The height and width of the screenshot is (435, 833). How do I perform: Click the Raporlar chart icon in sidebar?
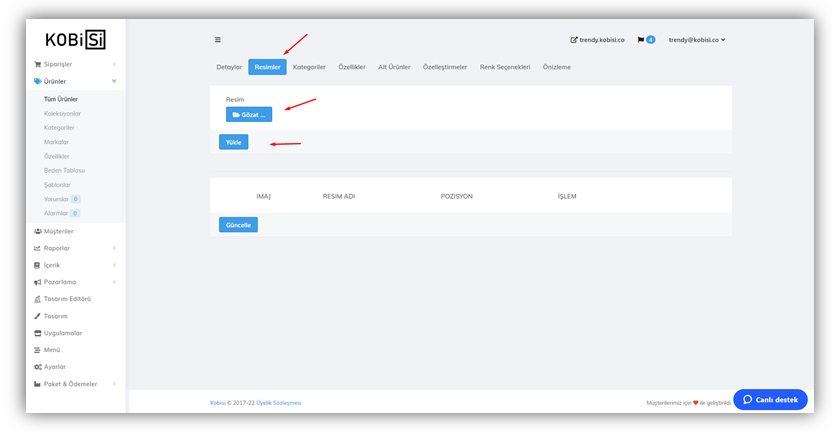38,248
